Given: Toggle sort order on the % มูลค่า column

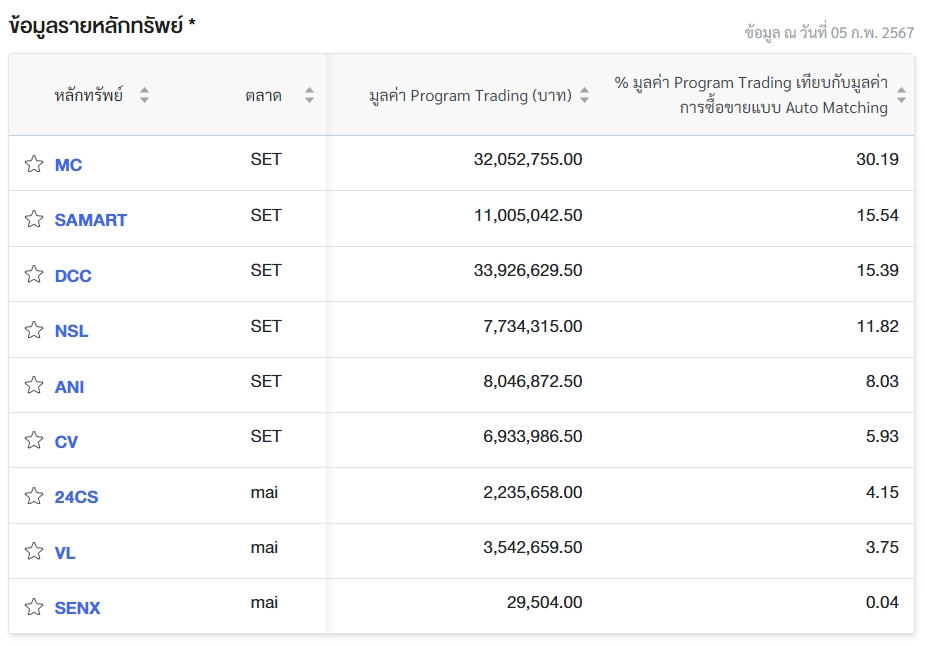Looking at the screenshot, I should (900, 95).
